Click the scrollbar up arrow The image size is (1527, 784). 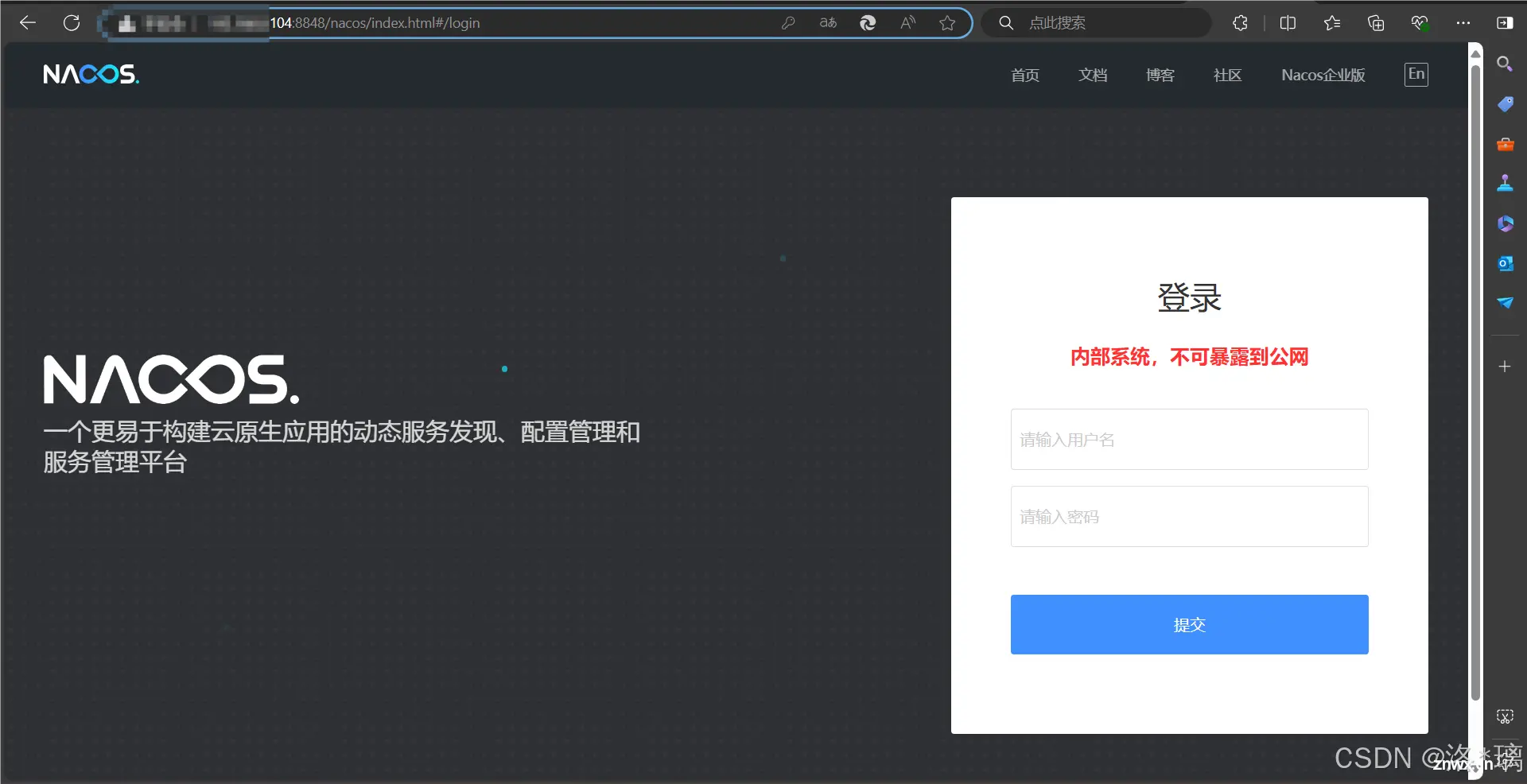(x=1475, y=53)
